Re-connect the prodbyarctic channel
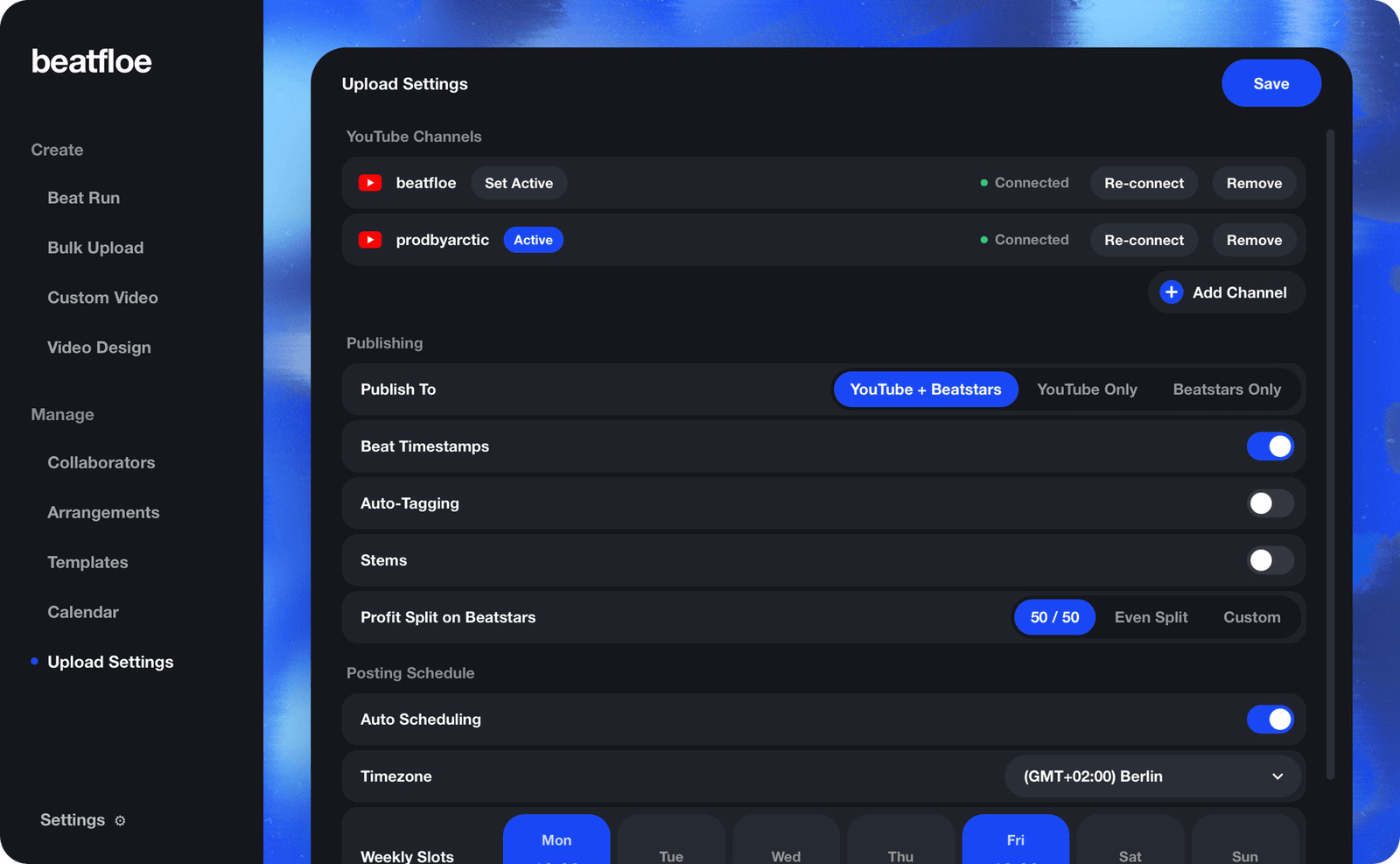This screenshot has width=1400, height=864. 1144,240
